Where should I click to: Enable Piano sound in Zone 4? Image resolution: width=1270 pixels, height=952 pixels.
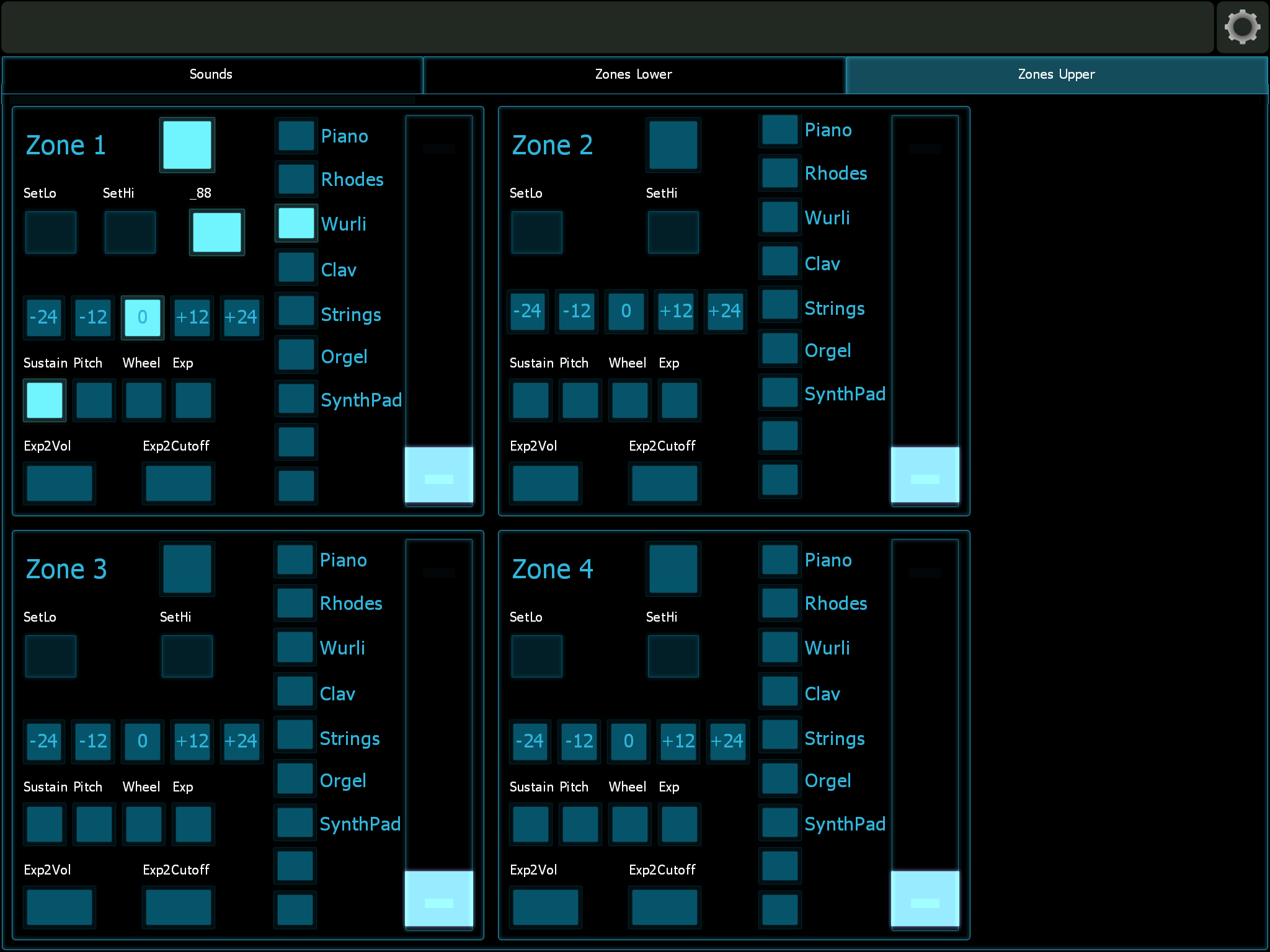(780, 560)
